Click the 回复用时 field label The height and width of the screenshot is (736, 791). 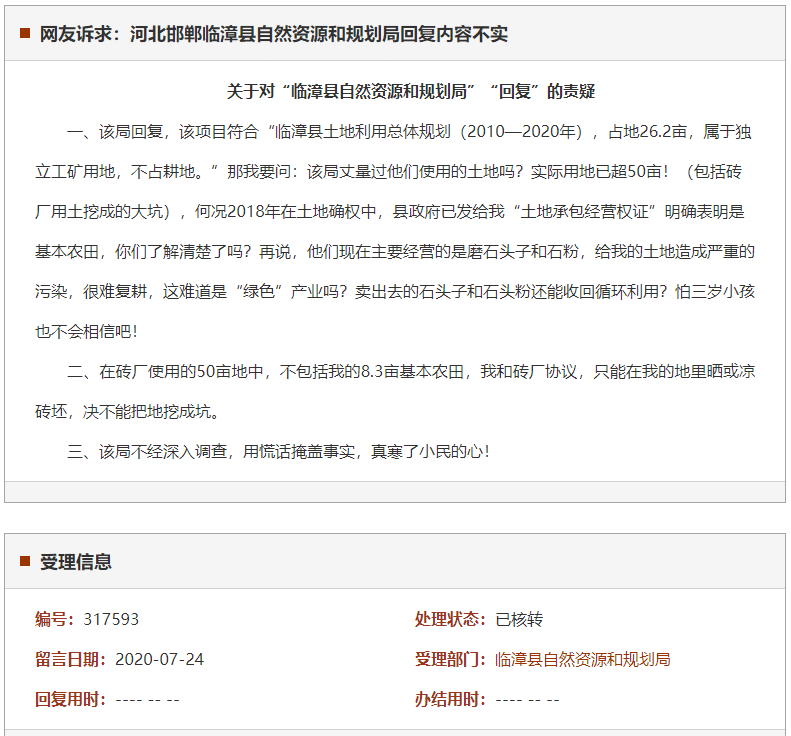[x=70, y=700]
